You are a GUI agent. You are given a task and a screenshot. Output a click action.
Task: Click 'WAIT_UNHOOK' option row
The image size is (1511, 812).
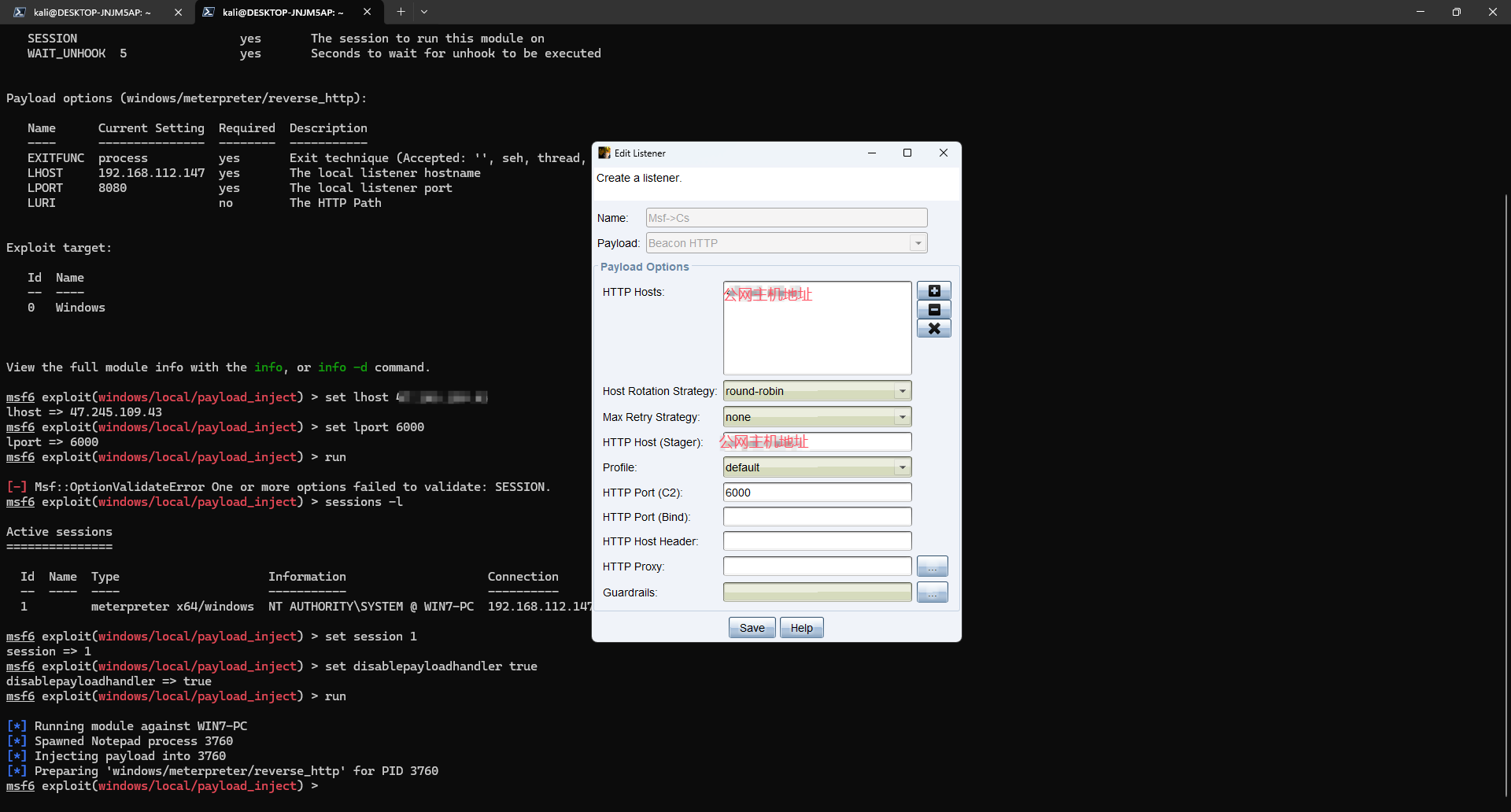(x=314, y=54)
